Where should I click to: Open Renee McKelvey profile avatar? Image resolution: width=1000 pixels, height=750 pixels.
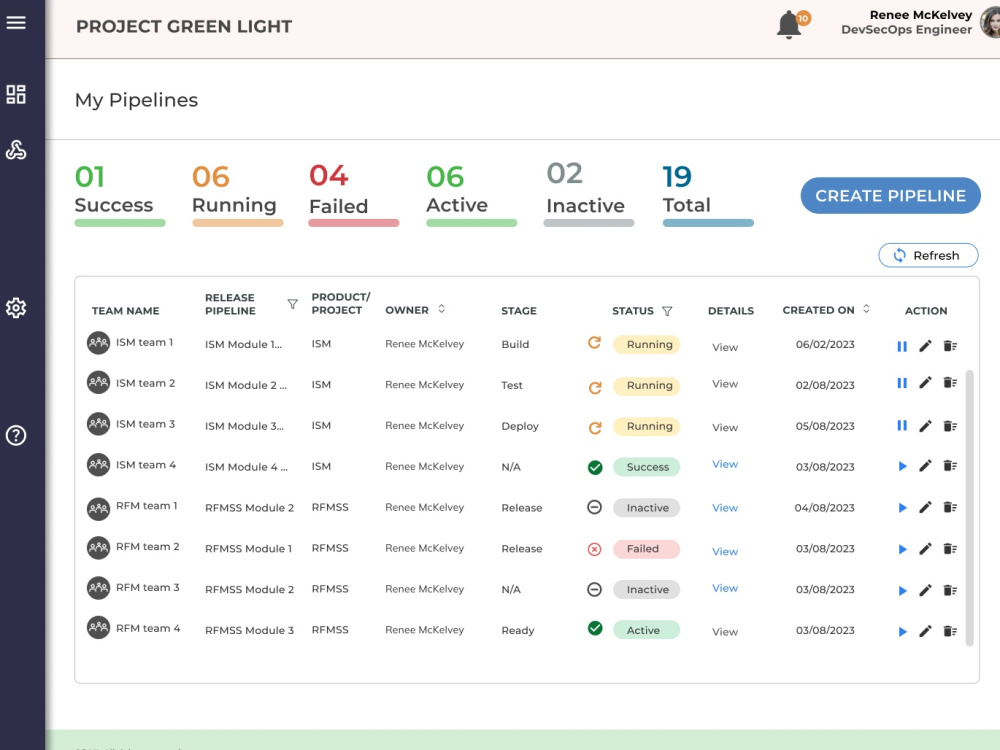point(990,22)
